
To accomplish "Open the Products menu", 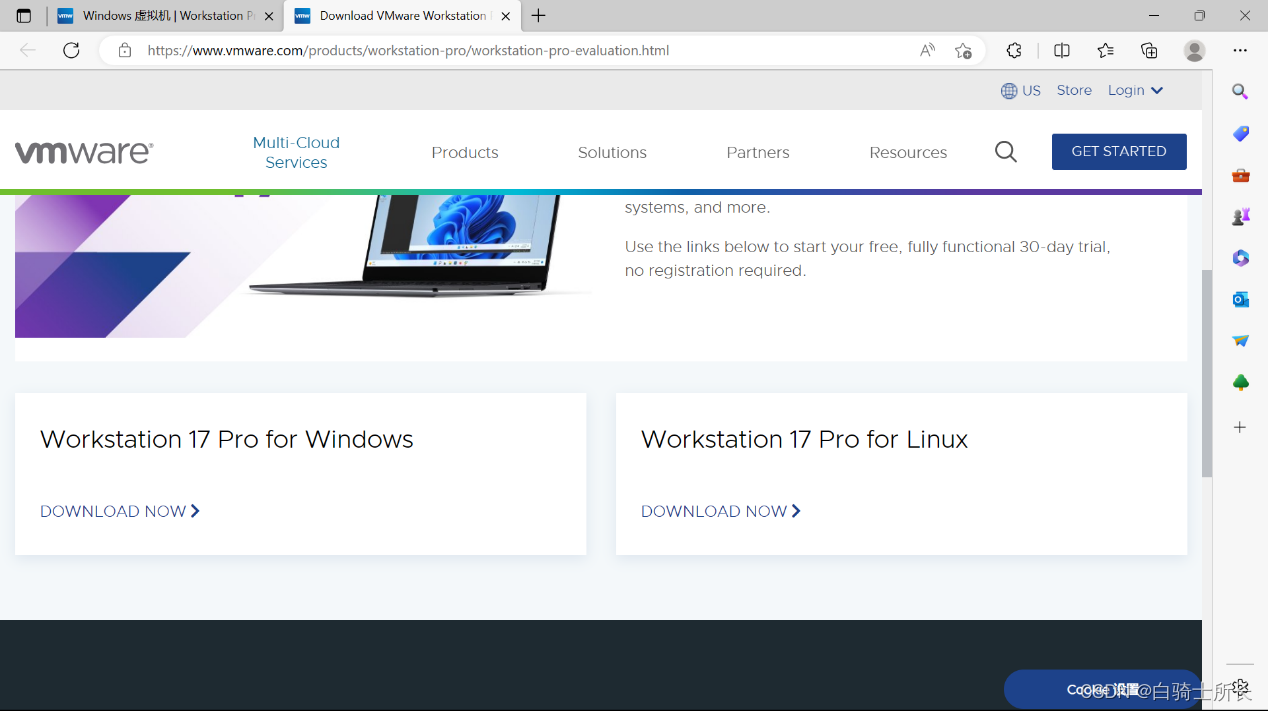I will pos(465,152).
